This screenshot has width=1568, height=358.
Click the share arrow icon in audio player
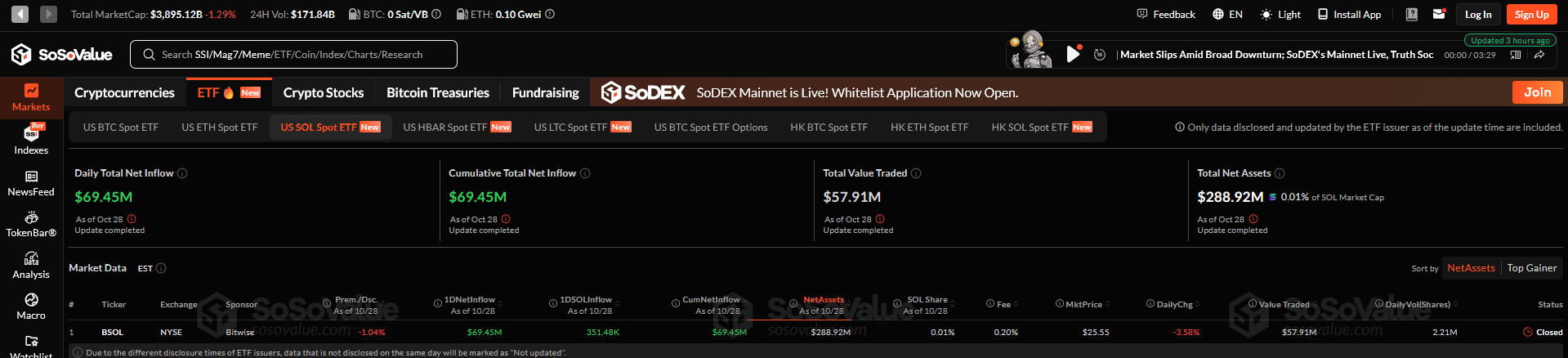[x=1539, y=55]
